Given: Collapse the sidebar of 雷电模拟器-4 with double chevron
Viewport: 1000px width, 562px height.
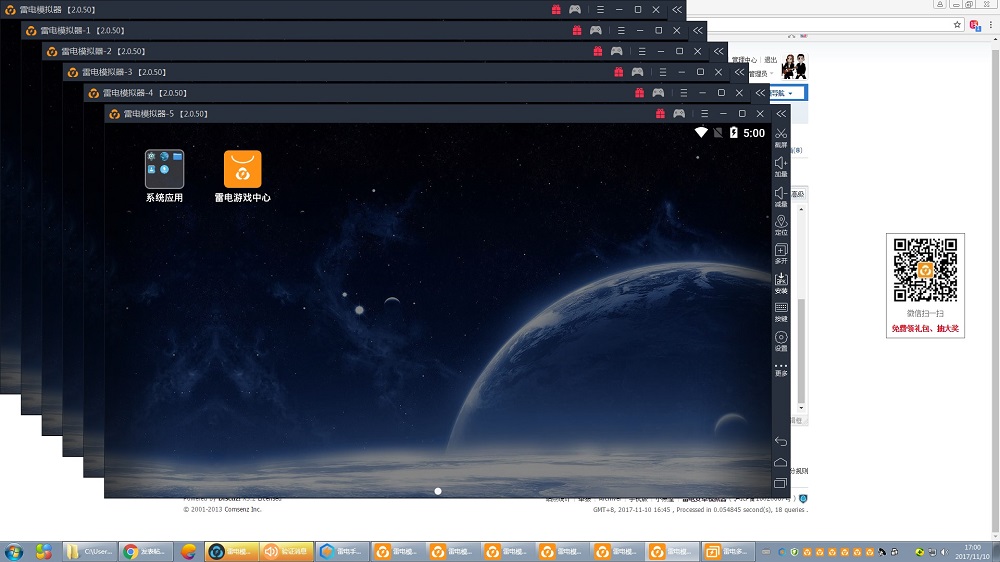Looking at the screenshot, I should pyautogui.click(x=760, y=92).
